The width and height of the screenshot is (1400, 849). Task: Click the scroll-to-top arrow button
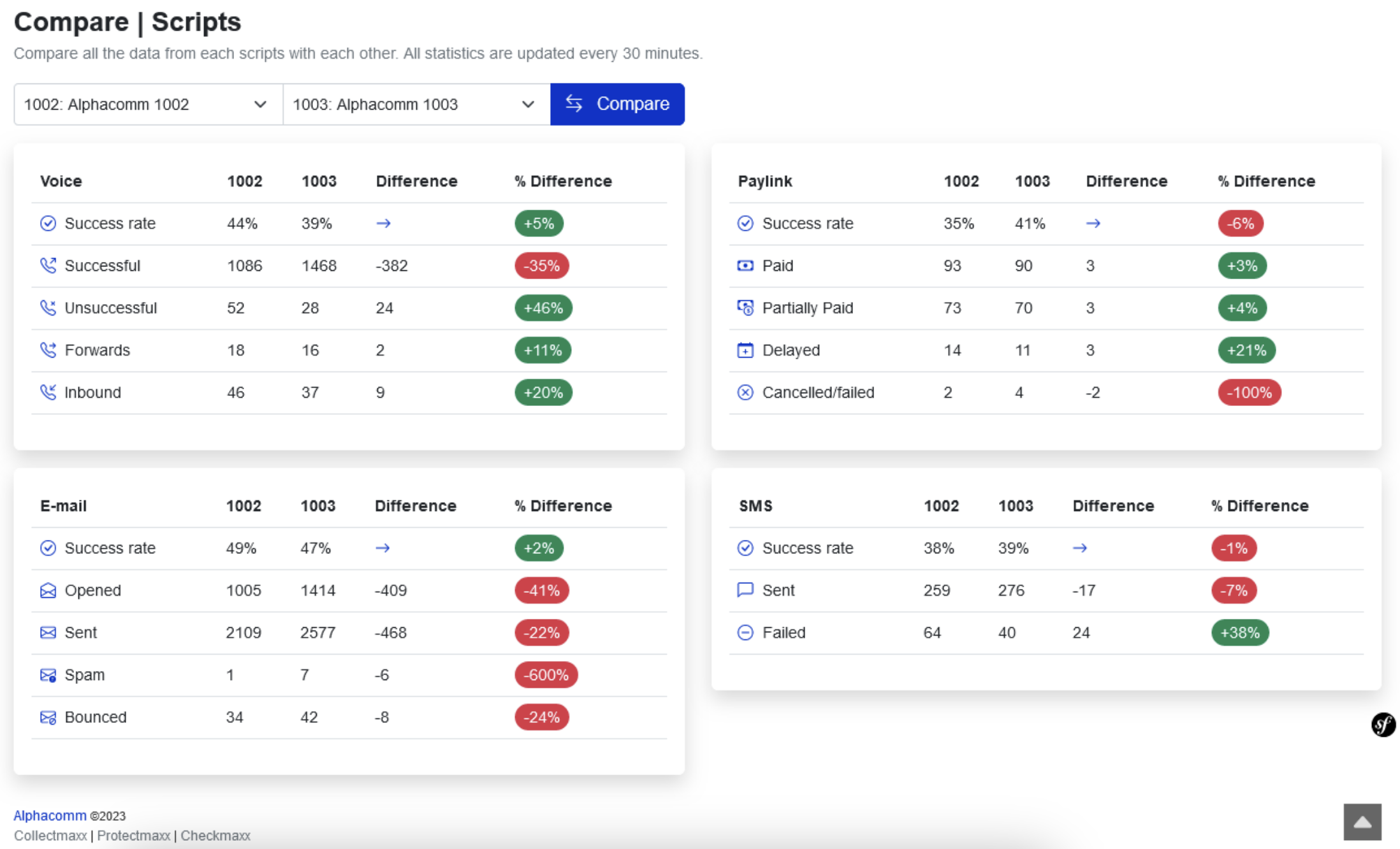pos(1362,822)
